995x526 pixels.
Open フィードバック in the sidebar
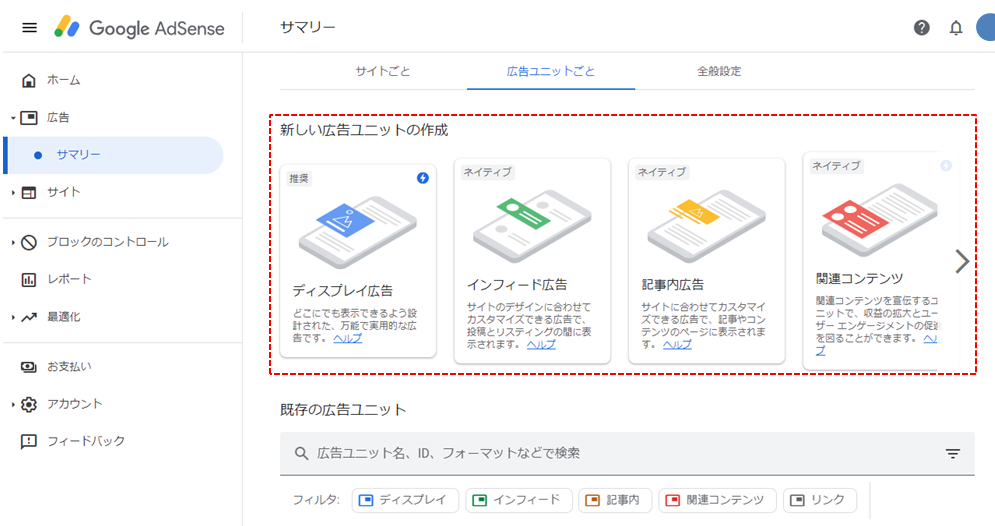coord(86,441)
